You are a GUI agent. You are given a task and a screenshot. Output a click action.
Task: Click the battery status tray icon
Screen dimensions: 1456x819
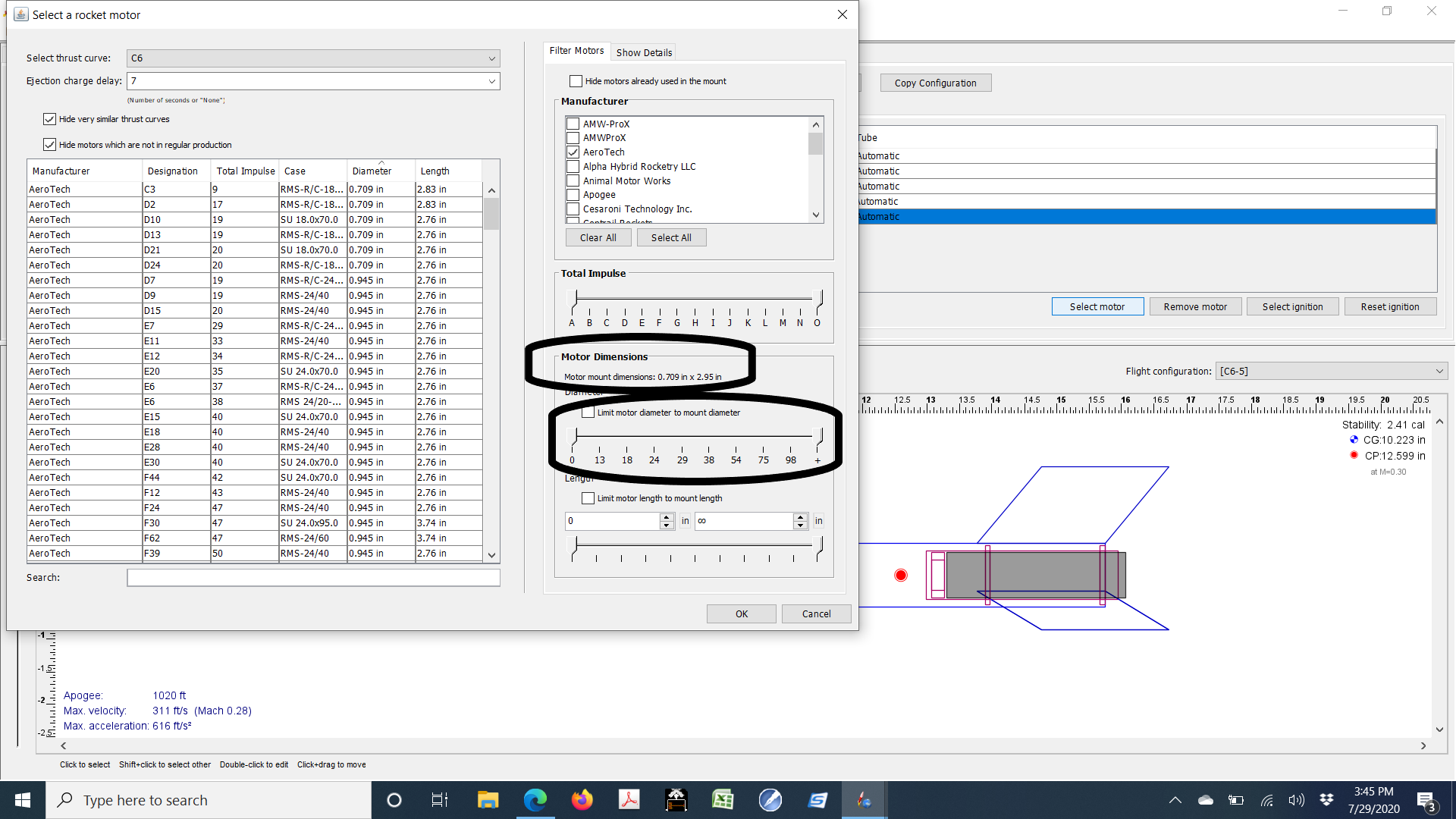click(x=1236, y=800)
